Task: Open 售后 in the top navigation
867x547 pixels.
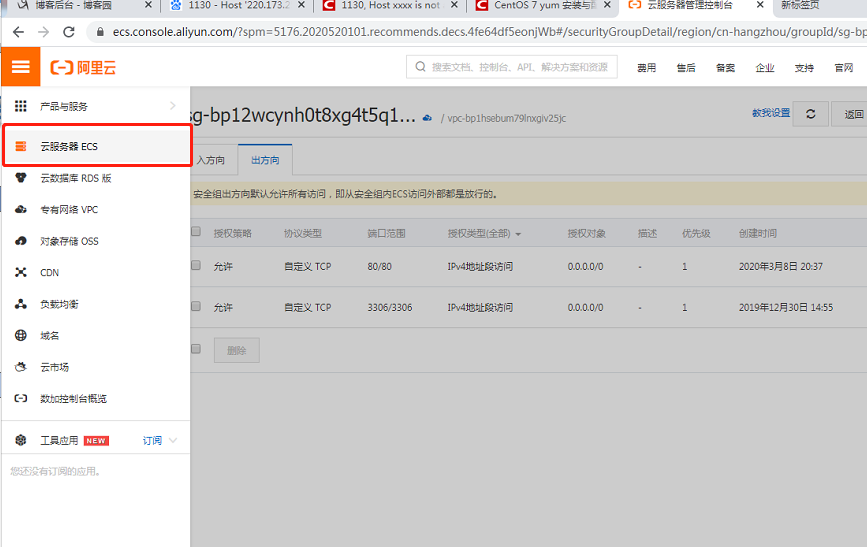Action: pos(686,67)
